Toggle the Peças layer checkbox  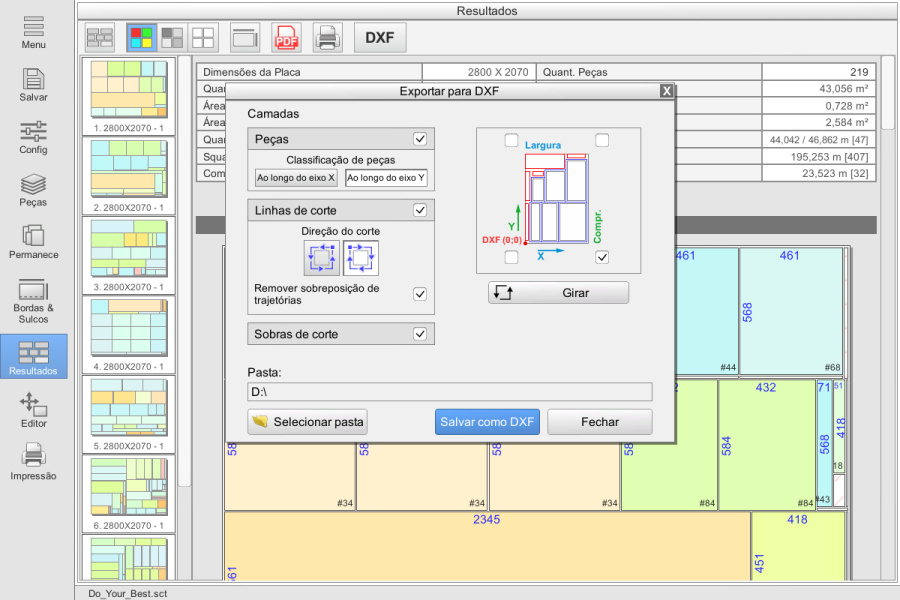(420, 139)
